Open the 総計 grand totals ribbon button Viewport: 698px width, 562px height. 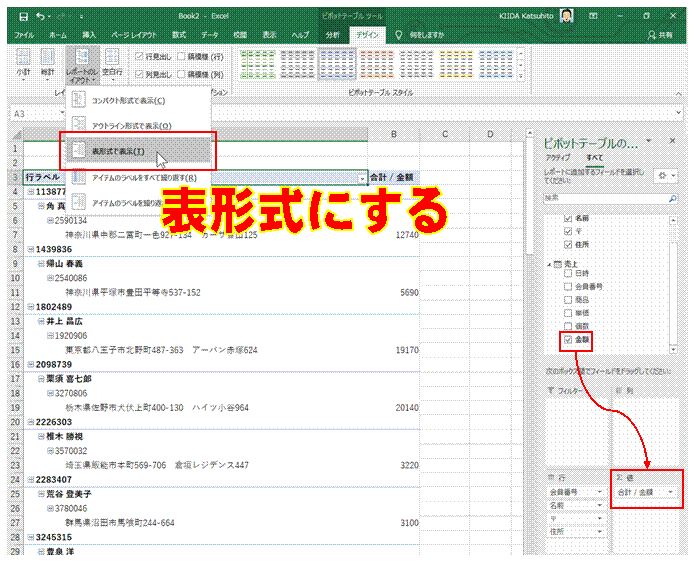tap(47, 65)
